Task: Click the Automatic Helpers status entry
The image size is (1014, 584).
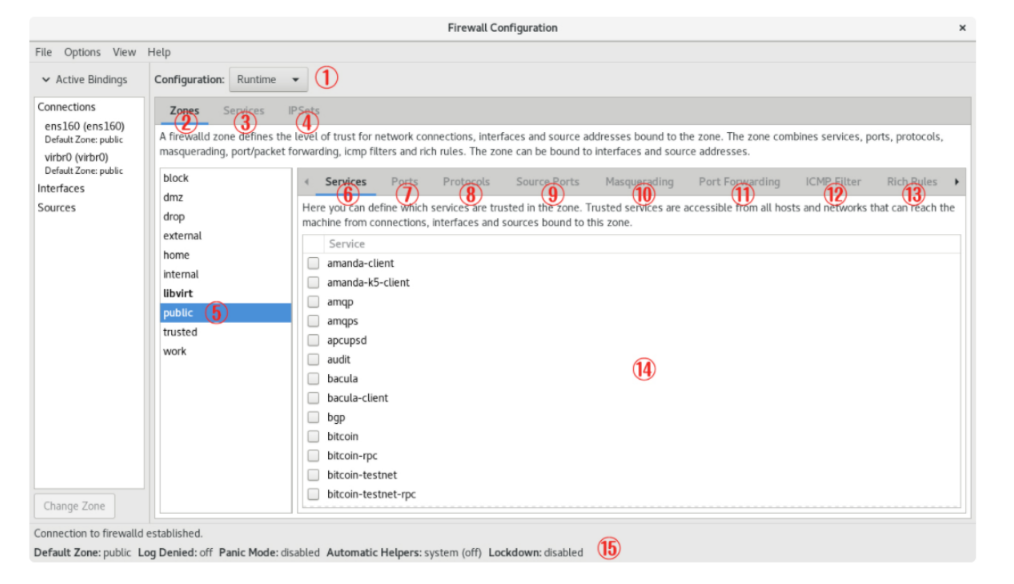Action: click(404, 552)
